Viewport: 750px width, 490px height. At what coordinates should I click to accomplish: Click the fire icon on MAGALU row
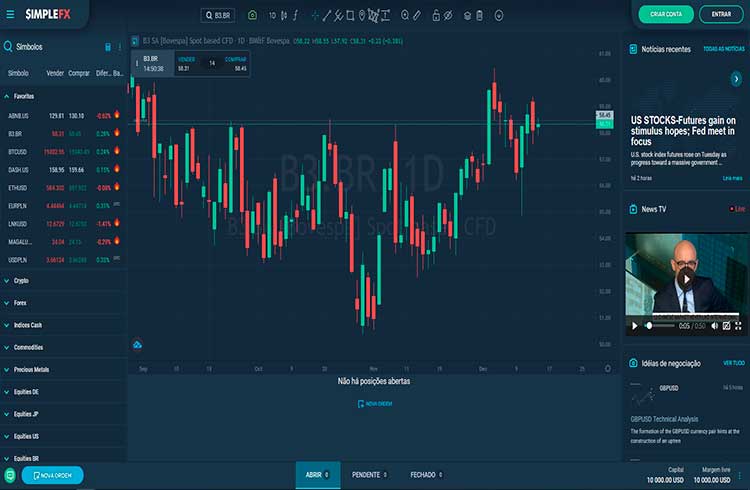(x=117, y=241)
